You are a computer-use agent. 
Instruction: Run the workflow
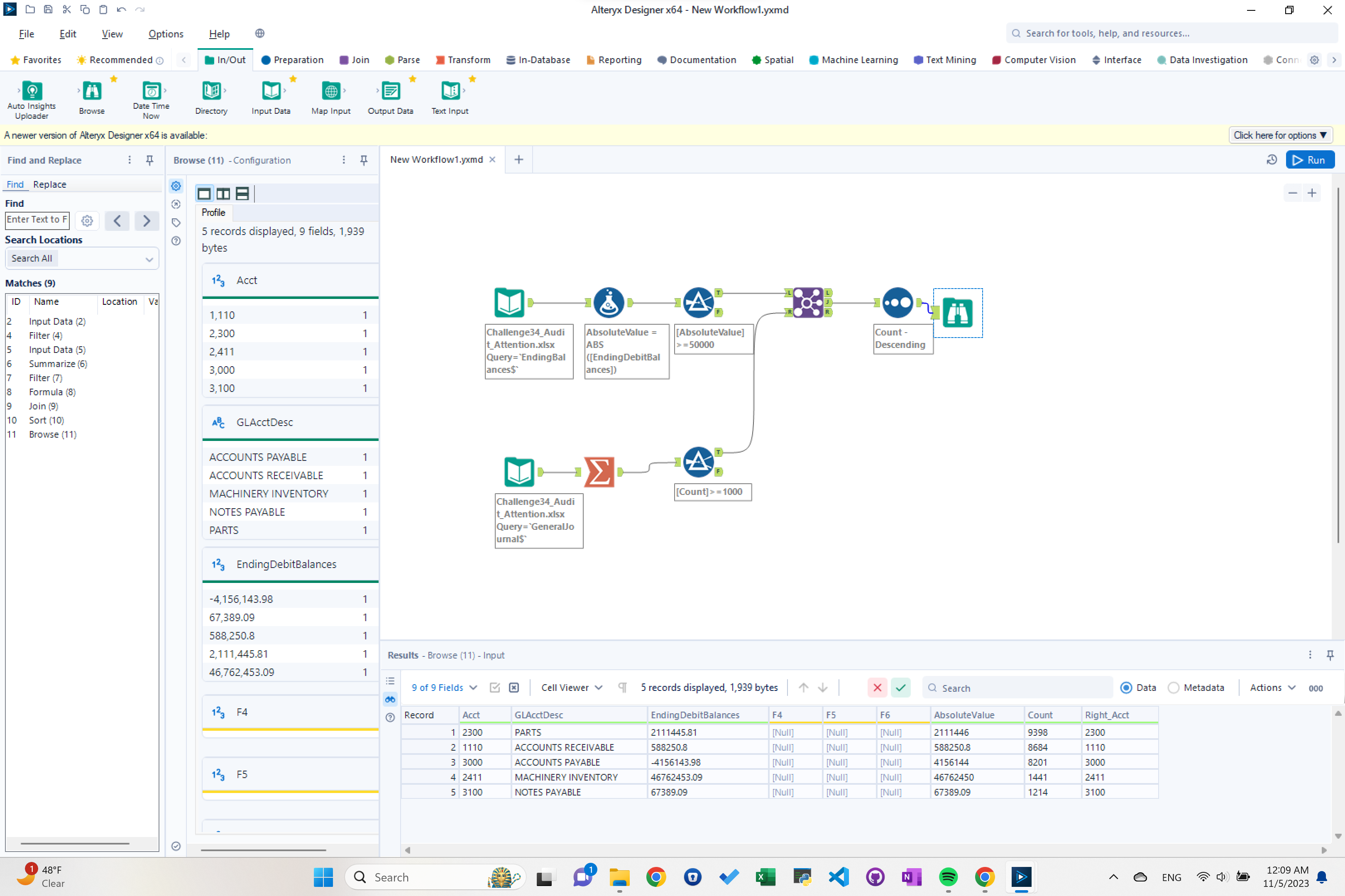[x=1310, y=160]
